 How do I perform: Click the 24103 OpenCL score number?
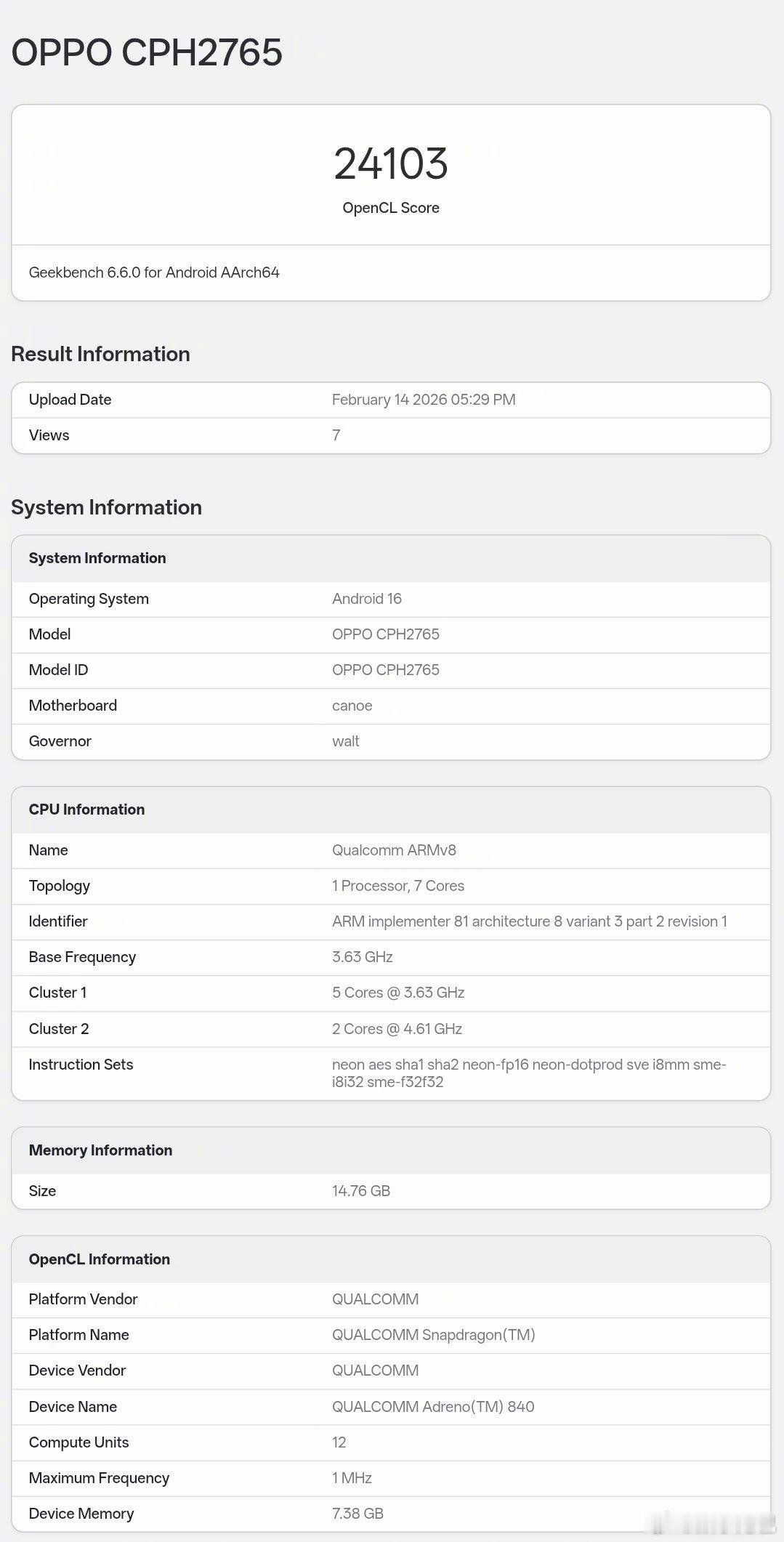click(391, 164)
